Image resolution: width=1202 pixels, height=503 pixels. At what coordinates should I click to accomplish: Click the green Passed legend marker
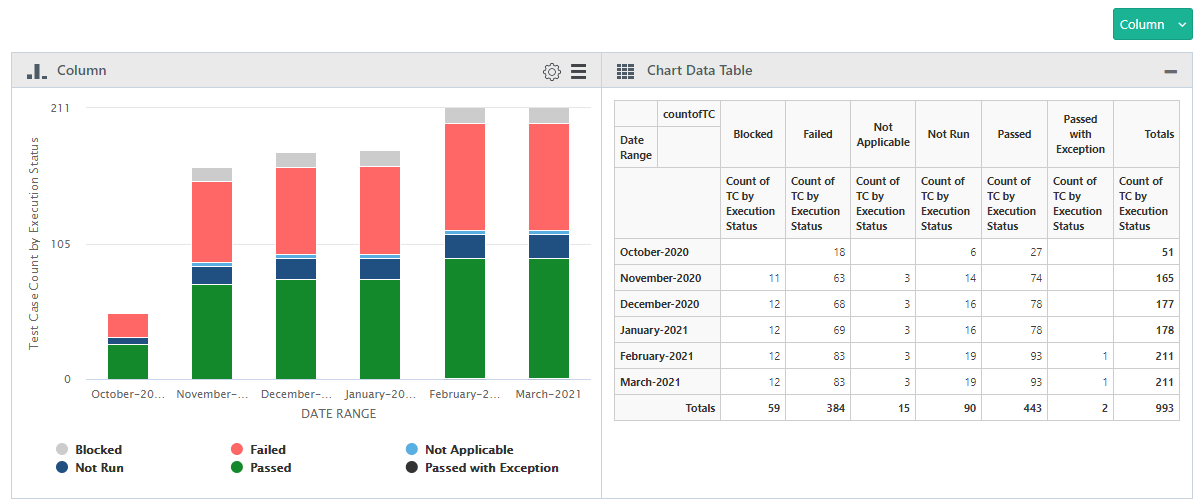[x=238, y=467]
